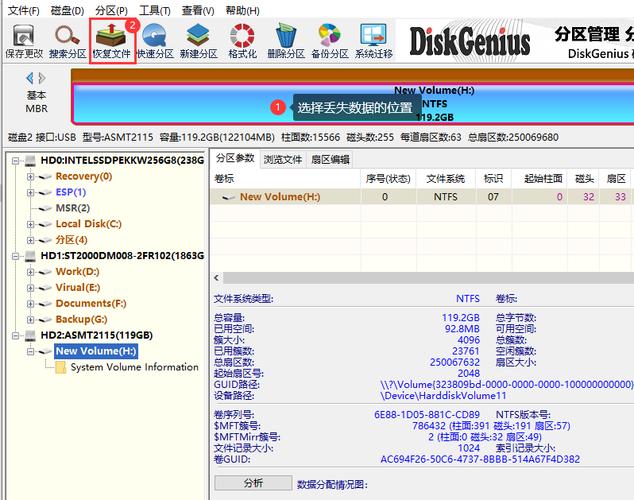Select ESP(1) partition in the tree
Viewport: 634px width, 500px height.
click(71, 192)
